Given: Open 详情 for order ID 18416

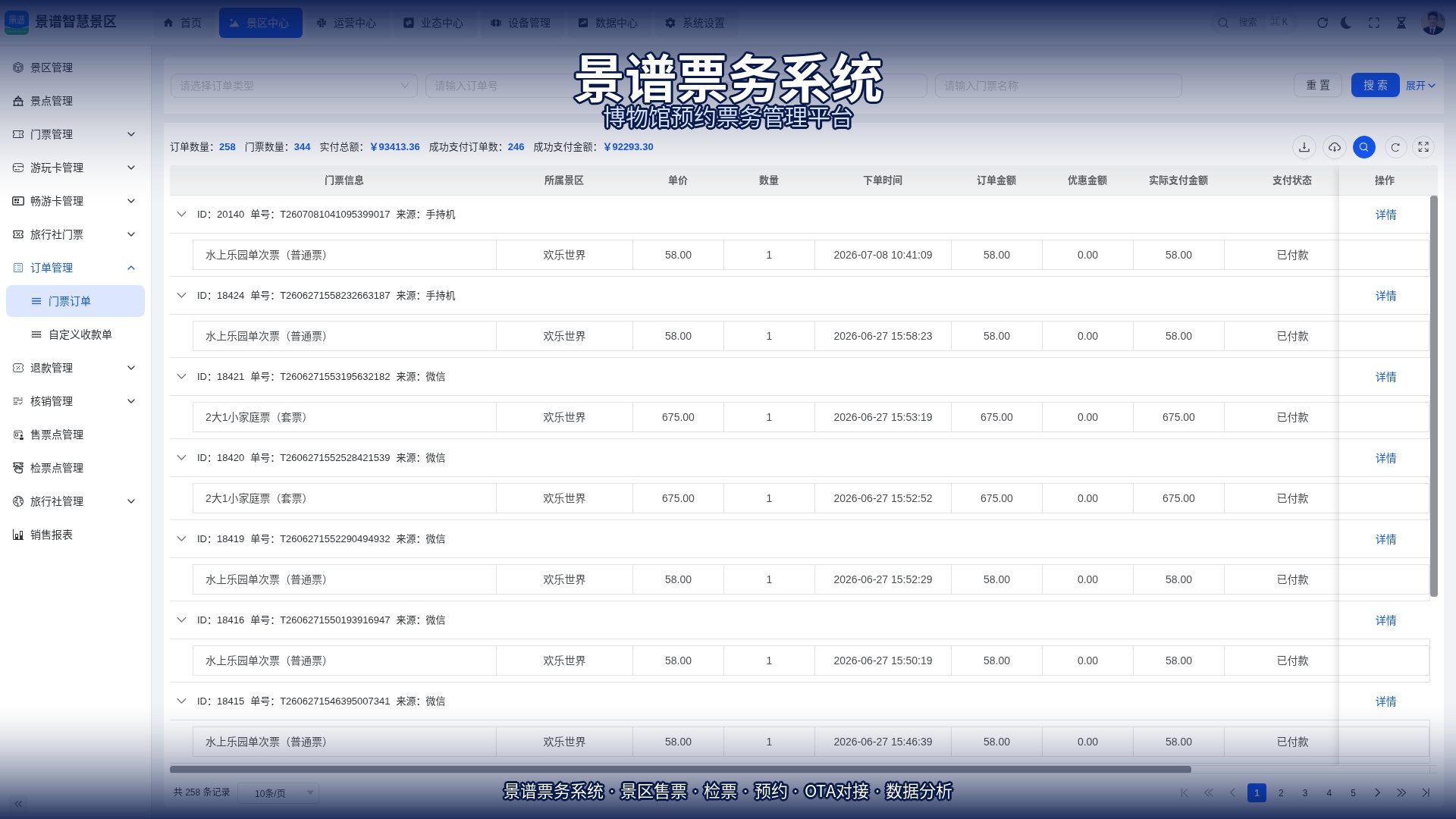Looking at the screenshot, I should [x=1385, y=621].
